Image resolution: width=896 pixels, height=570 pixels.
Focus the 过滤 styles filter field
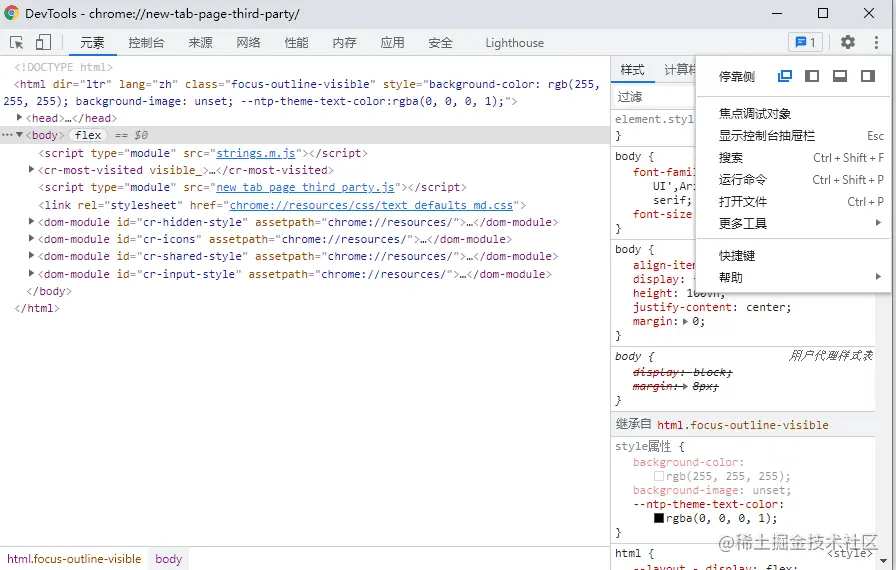pyautogui.click(x=654, y=97)
